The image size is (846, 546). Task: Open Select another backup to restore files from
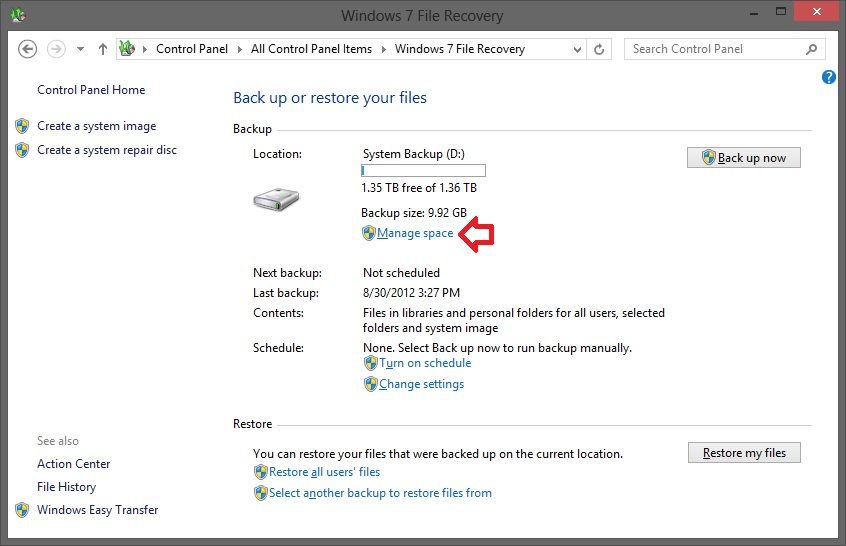click(380, 493)
